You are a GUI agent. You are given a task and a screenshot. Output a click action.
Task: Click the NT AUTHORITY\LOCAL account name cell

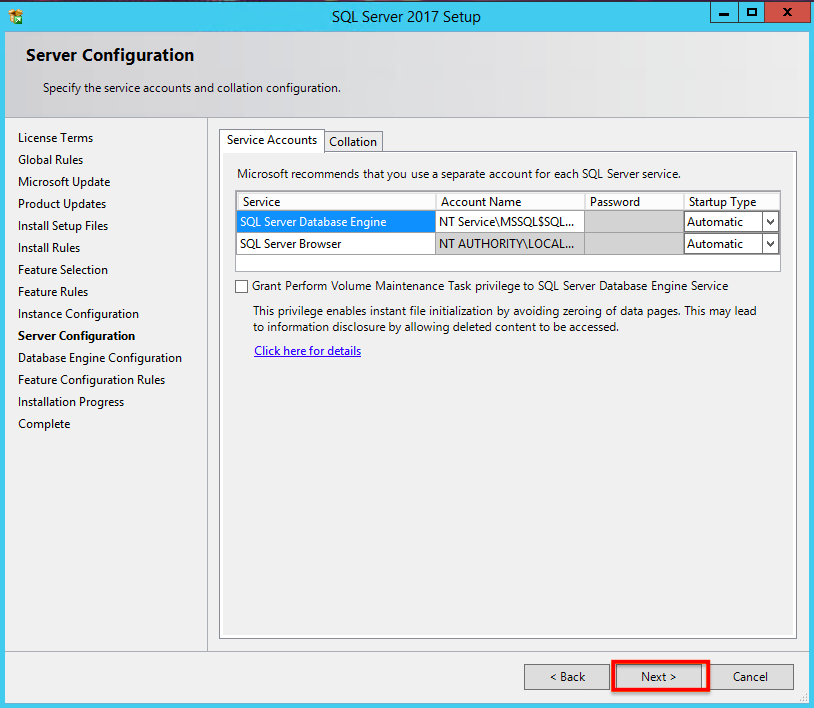(x=510, y=244)
